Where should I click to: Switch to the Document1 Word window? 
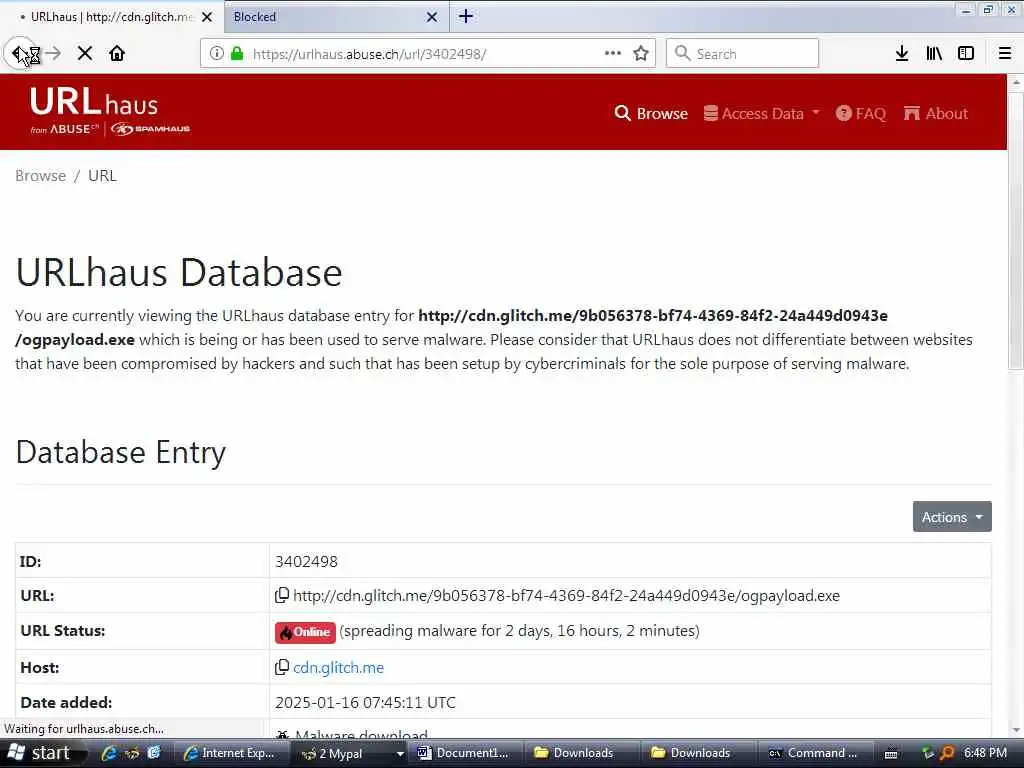[465, 753]
